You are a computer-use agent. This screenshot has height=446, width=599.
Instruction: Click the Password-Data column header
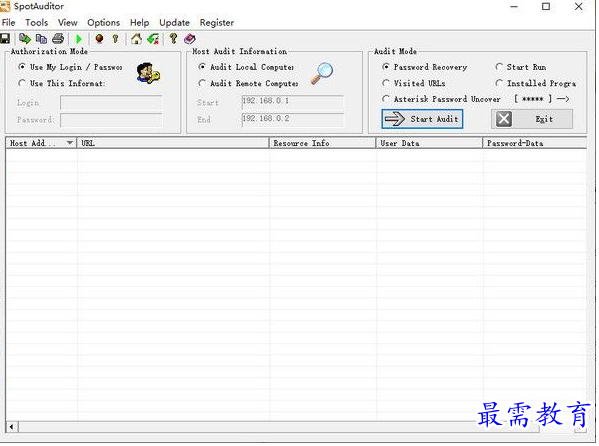(535, 143)
